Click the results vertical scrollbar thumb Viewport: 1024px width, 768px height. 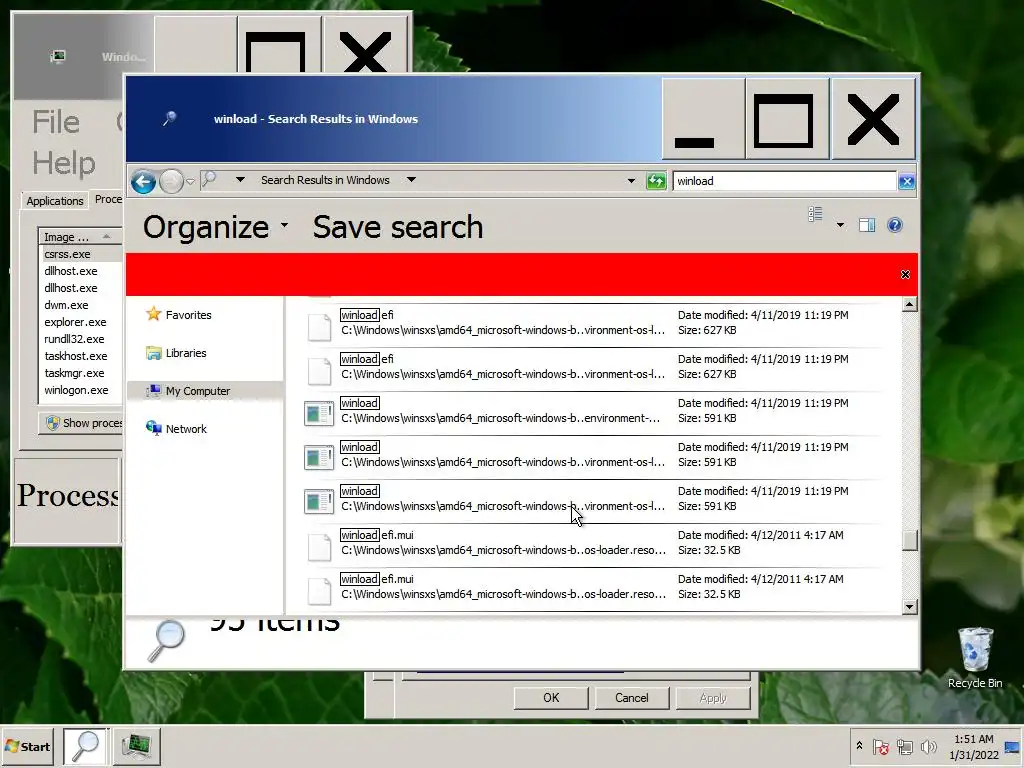(909, 540)
